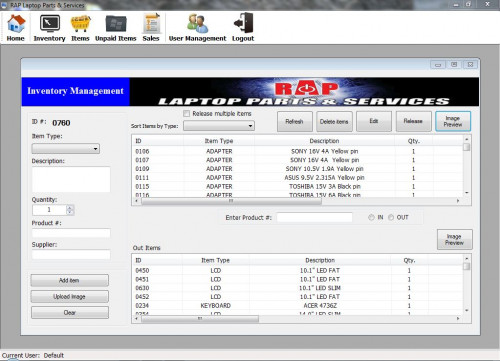This screenshot has width=500, height=361.
Task: Click the Refresh button
Action: click(x=295, y=122)
